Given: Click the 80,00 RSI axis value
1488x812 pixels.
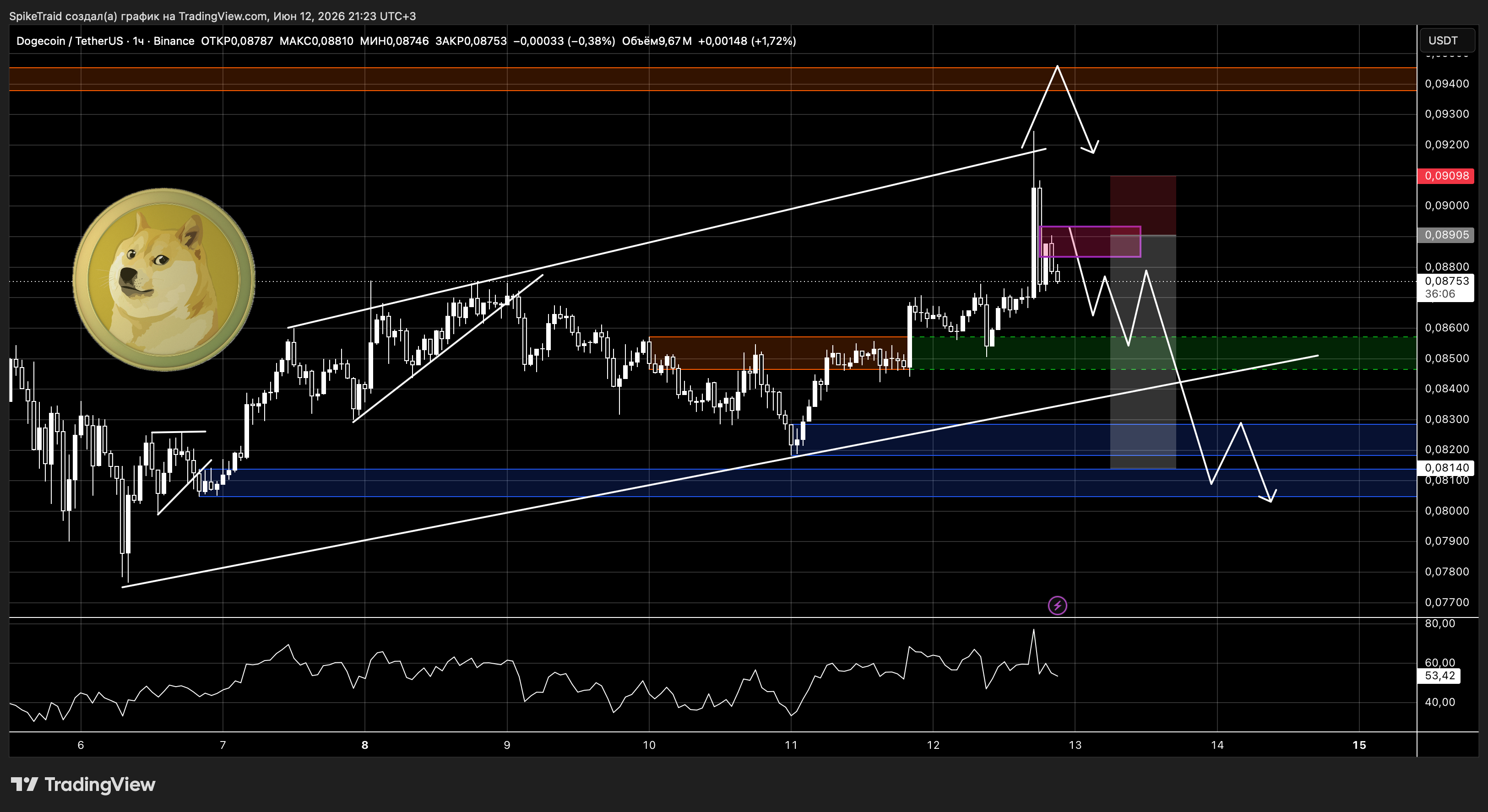Looking at the screenshot, I should [1440, 623].
